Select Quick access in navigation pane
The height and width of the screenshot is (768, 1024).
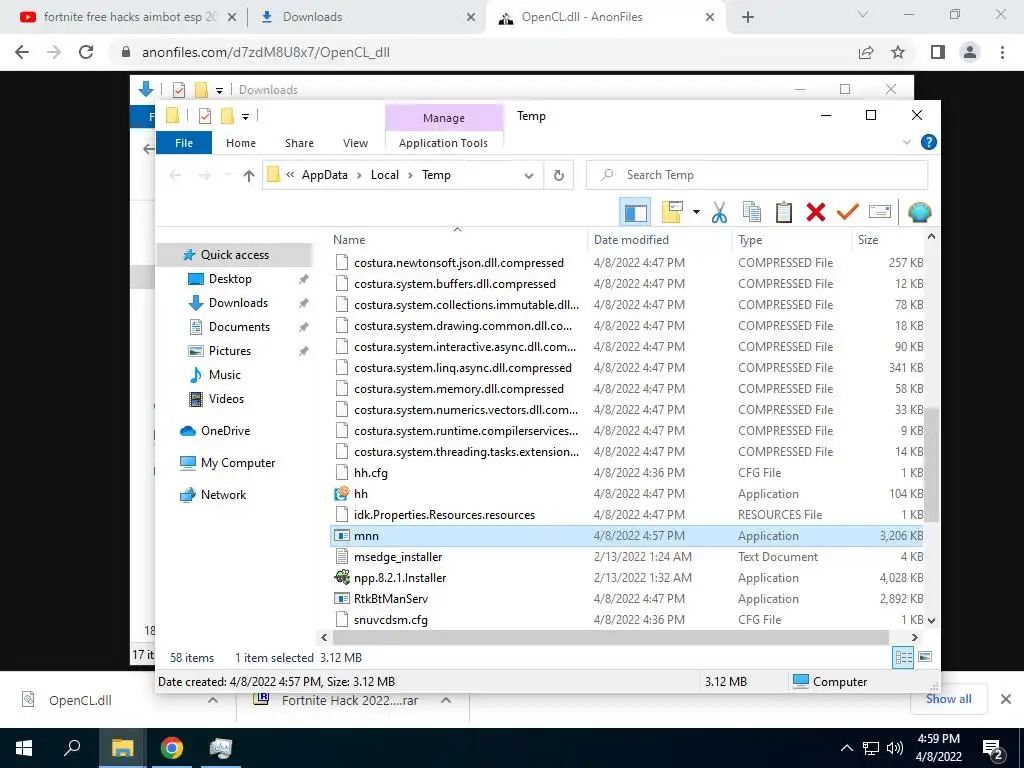(234, 255)
